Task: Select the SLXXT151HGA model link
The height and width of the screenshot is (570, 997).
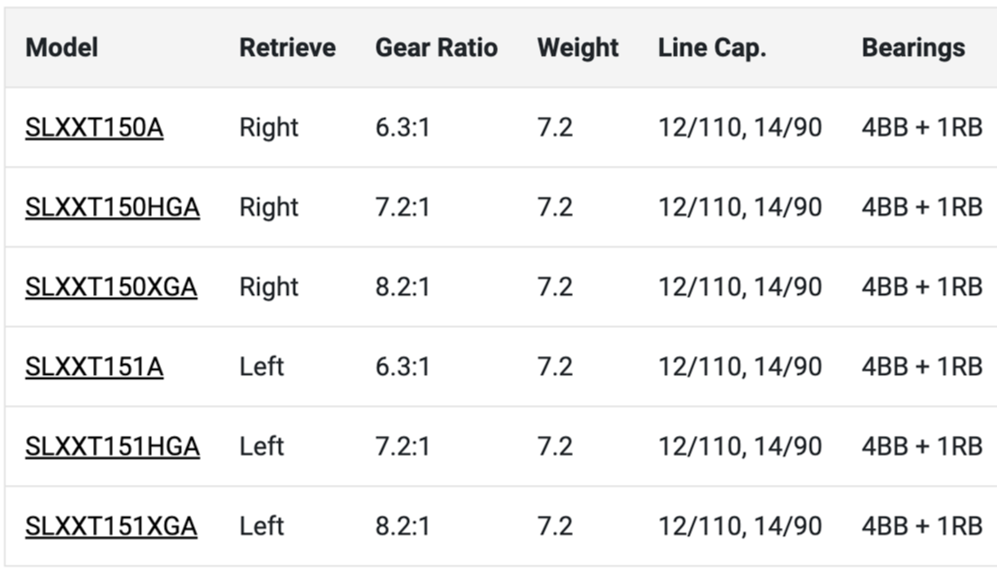Action: (112, 447)
